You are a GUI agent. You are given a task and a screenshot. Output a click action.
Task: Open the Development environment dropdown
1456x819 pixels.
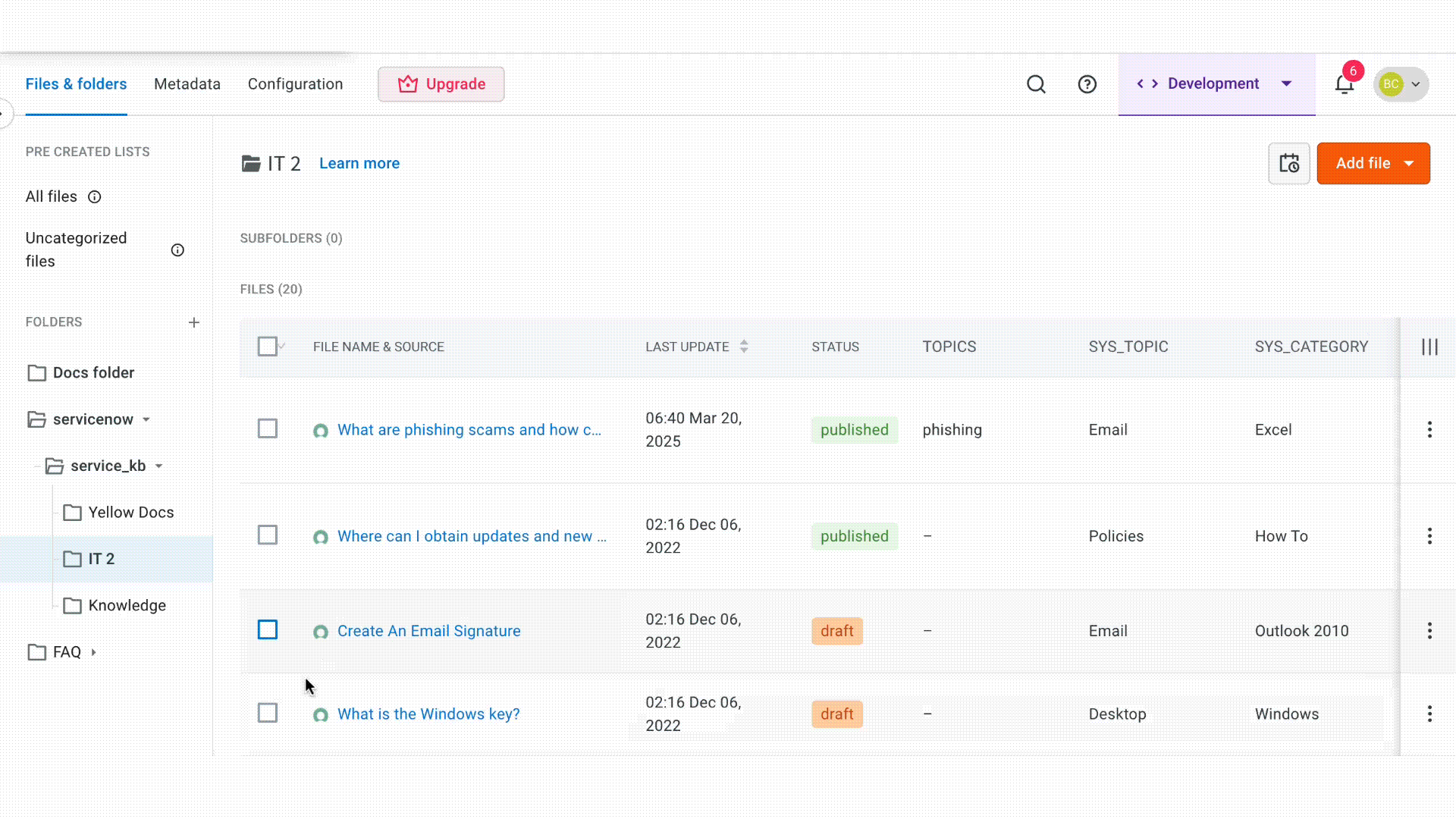1285,83
